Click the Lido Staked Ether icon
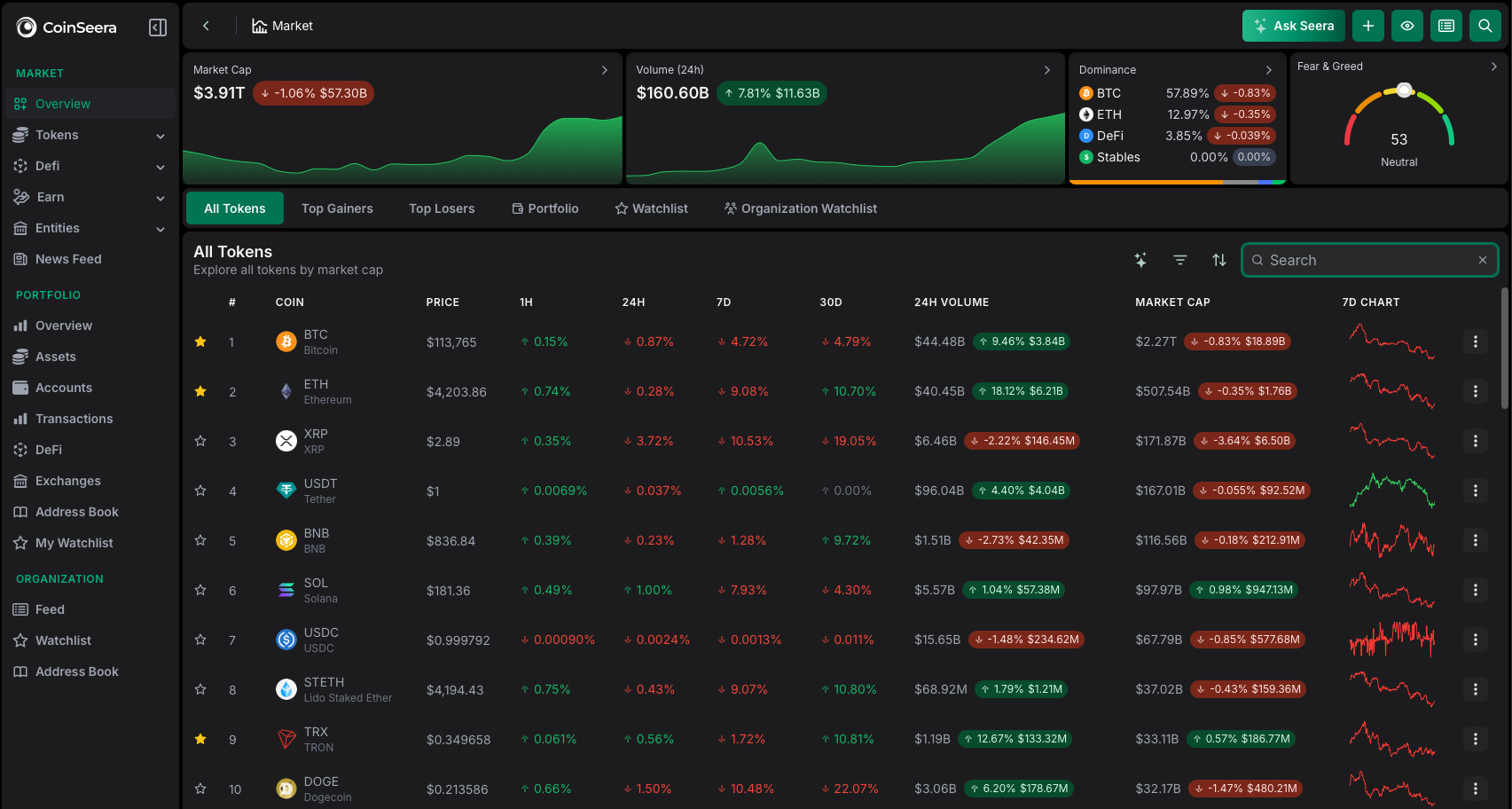 [286, 689]
